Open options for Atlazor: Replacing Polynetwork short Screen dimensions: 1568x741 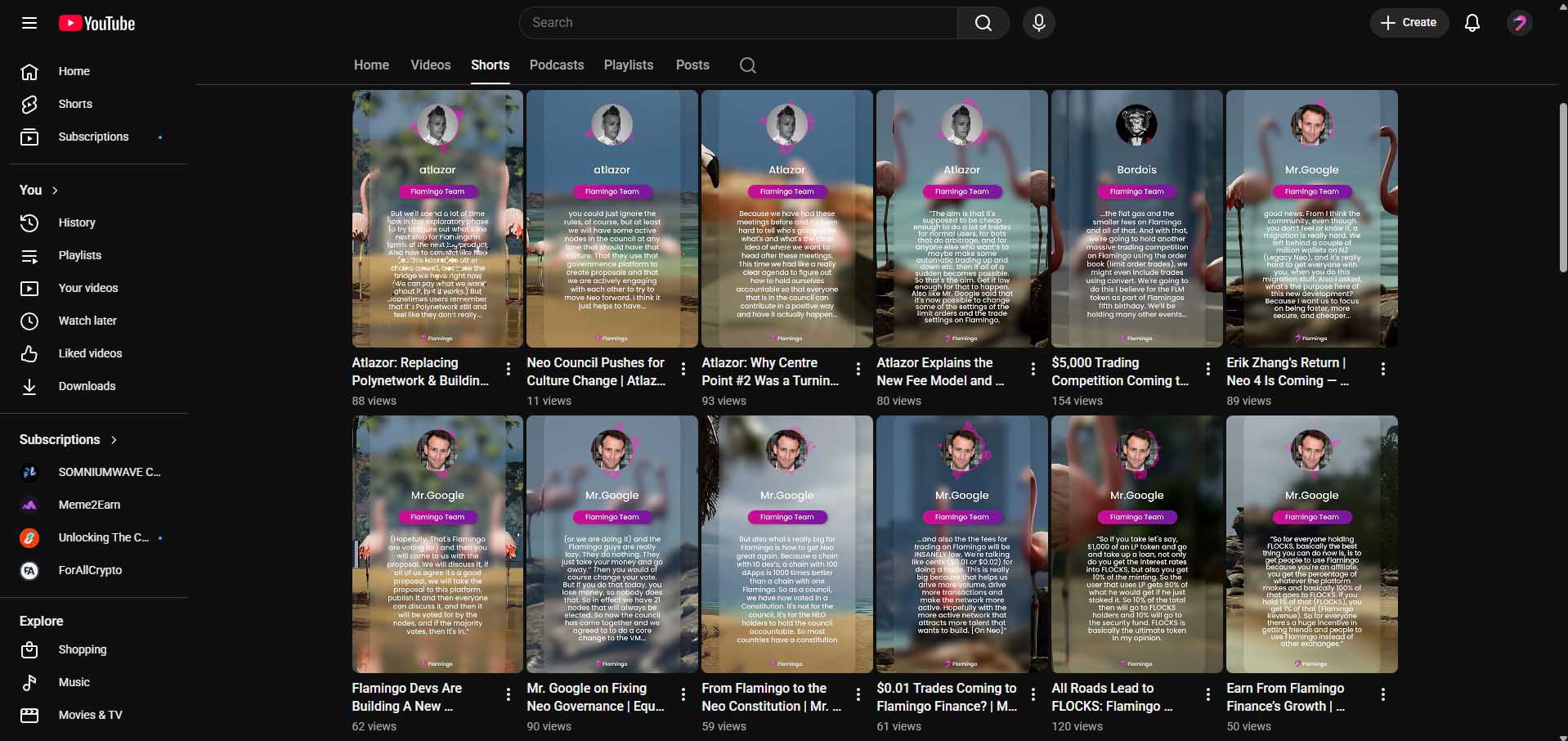click(508, 369)
